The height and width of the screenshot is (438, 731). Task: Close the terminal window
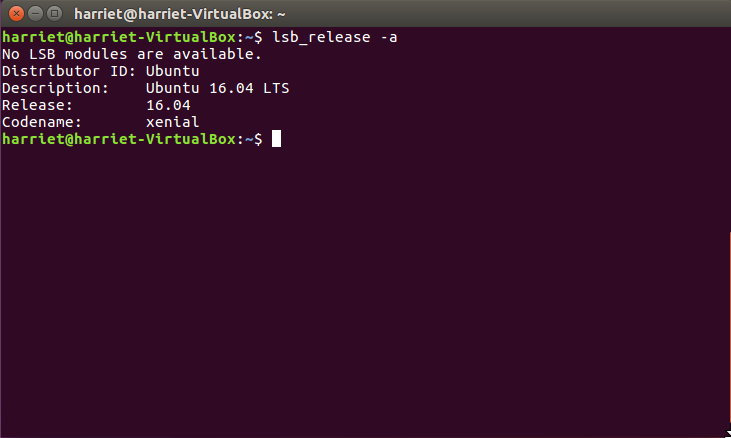(16, 13)
